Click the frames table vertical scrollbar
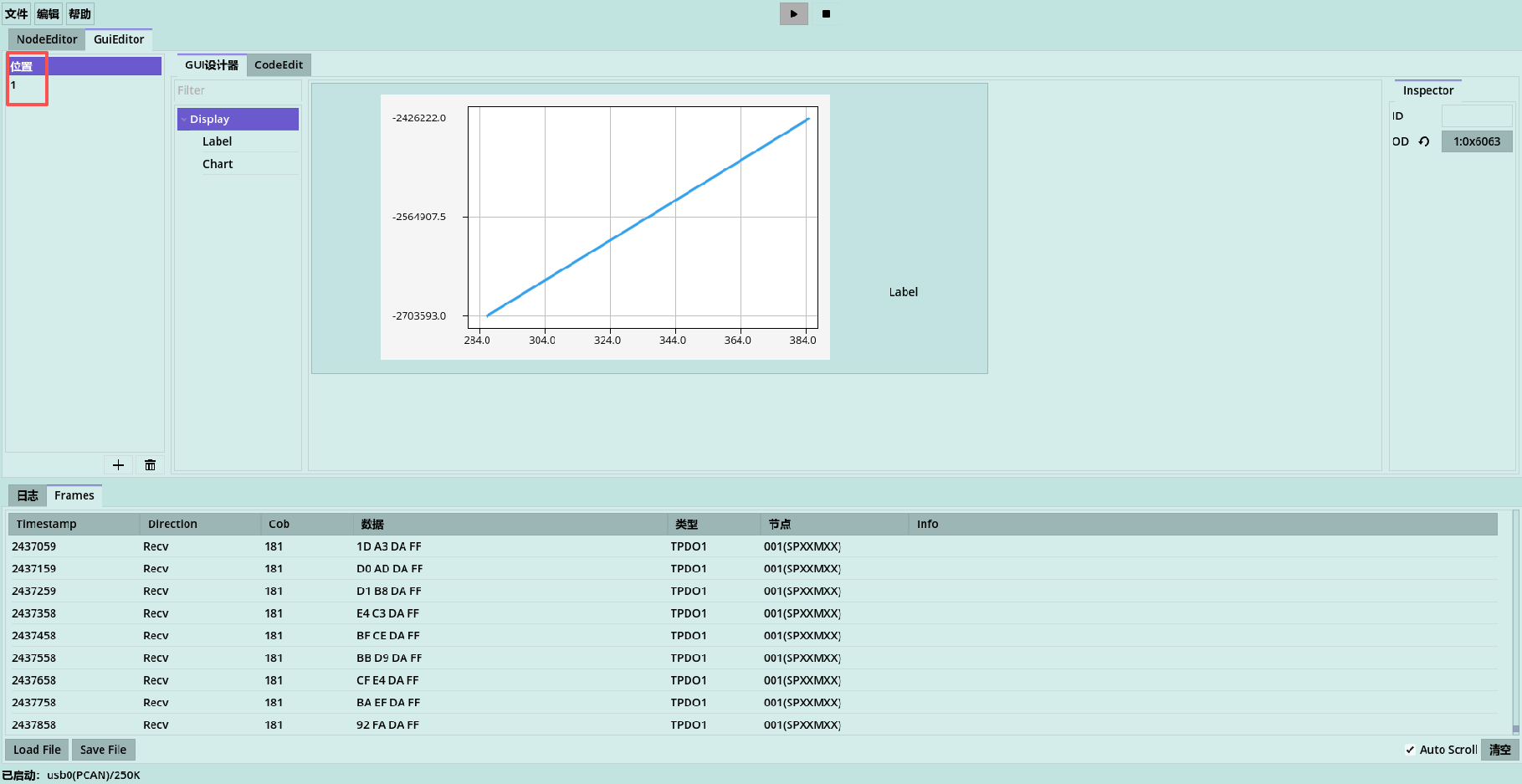1522x784 pixels. 1515,623
